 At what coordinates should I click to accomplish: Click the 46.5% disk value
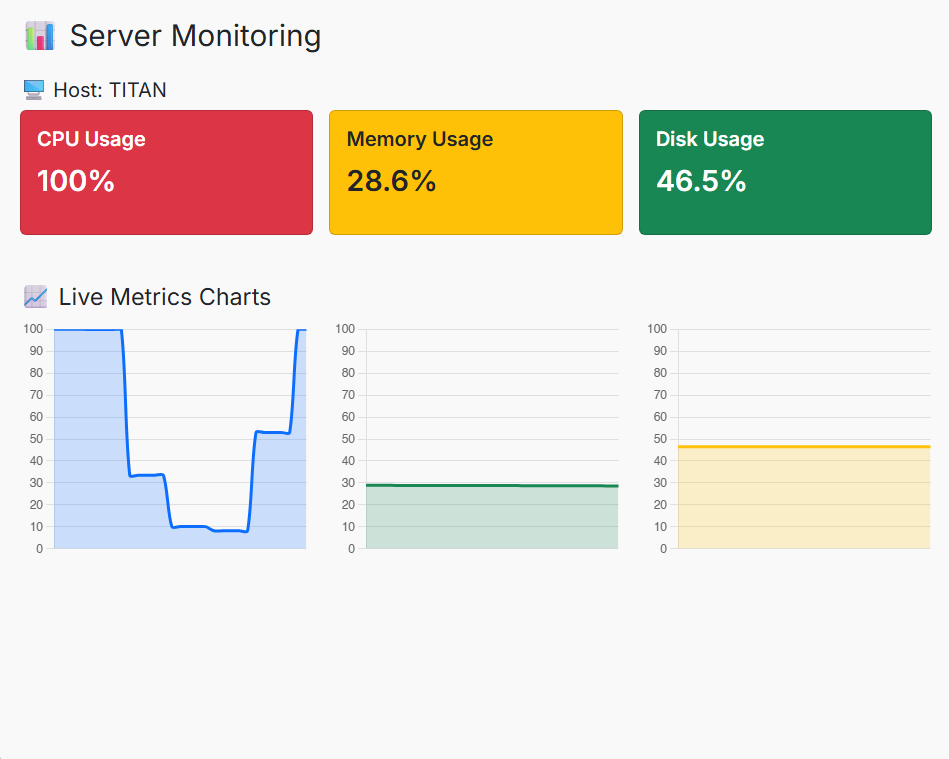tap(701, 181)
